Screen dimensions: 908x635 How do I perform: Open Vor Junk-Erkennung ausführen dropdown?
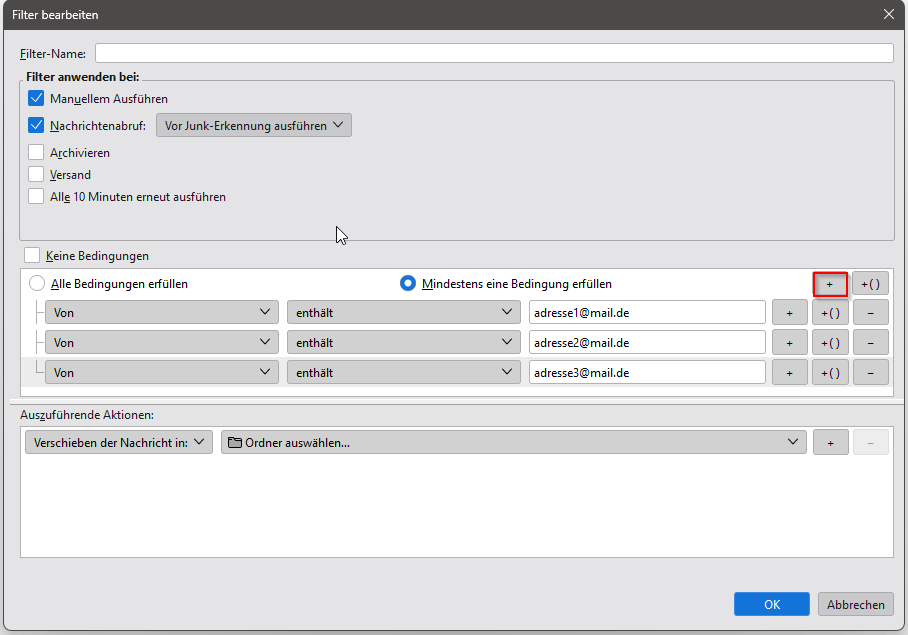pos(254,126)
